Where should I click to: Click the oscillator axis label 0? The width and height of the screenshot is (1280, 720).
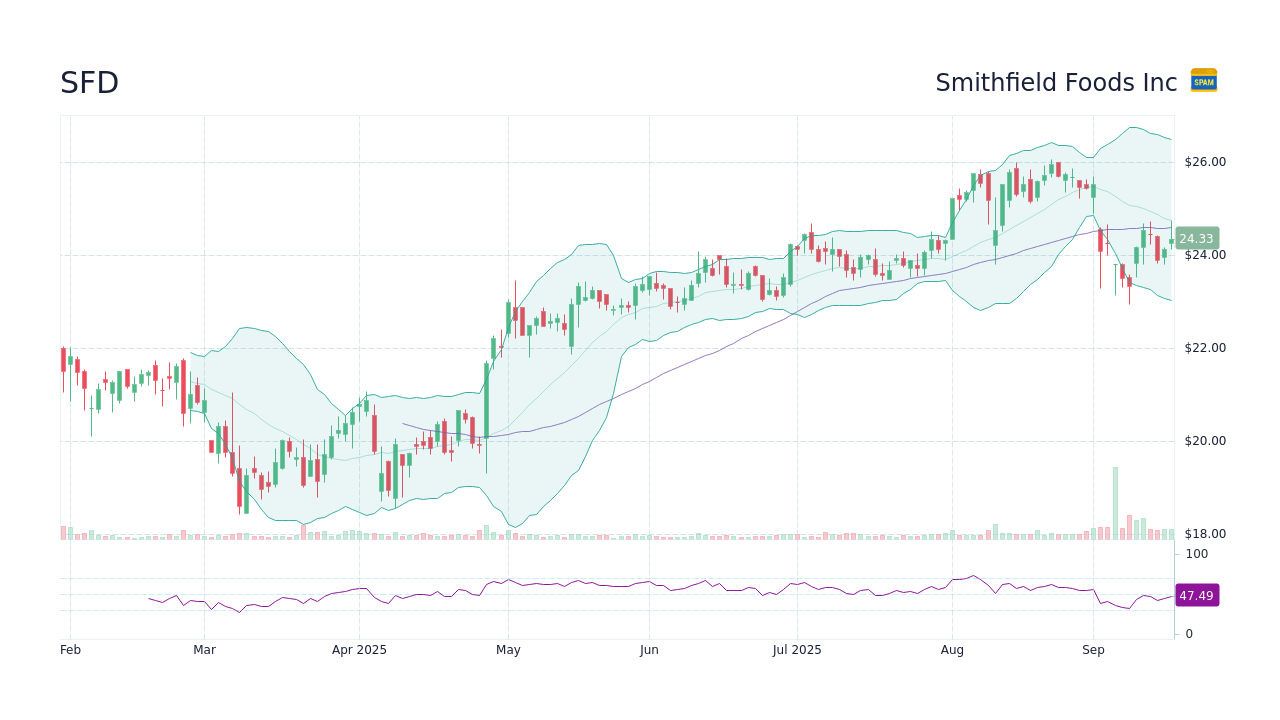(1188, 632)
